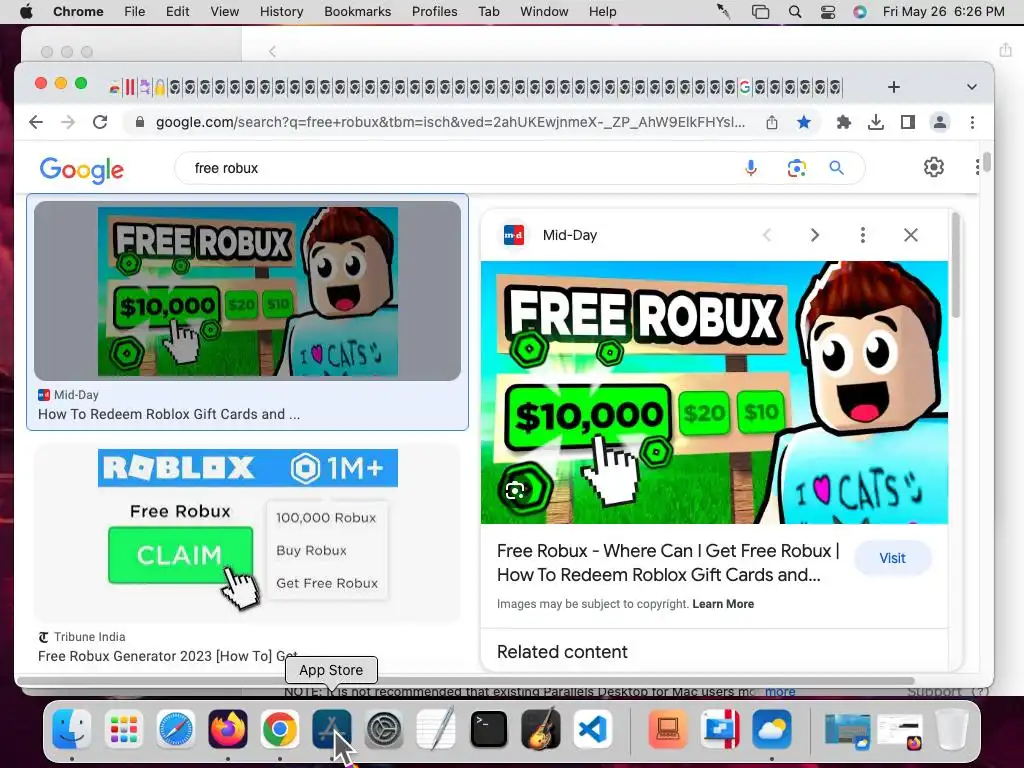Open 'Free Robux Generator 2023' result title
Image resolution: width=1024 pixels, height=768 pixels.
coord(168,656)
